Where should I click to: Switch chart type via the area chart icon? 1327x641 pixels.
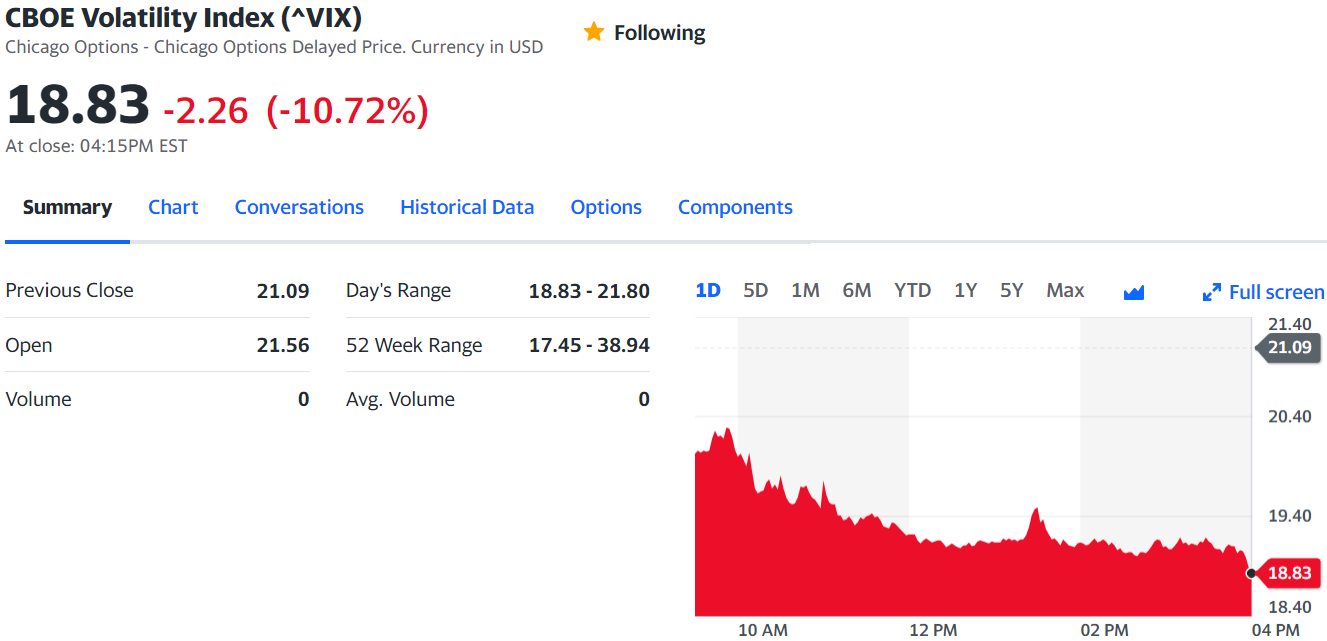click(1134, 292)
